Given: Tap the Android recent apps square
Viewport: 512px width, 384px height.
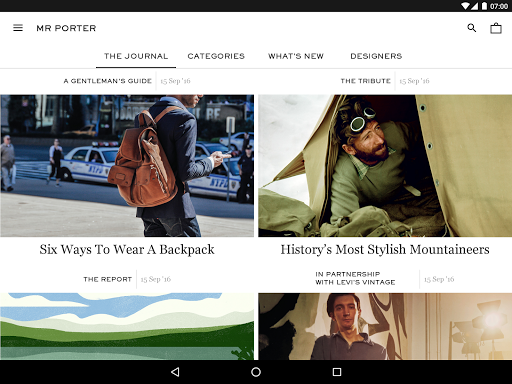Looking at the screenshot, I should pos(337,372).
